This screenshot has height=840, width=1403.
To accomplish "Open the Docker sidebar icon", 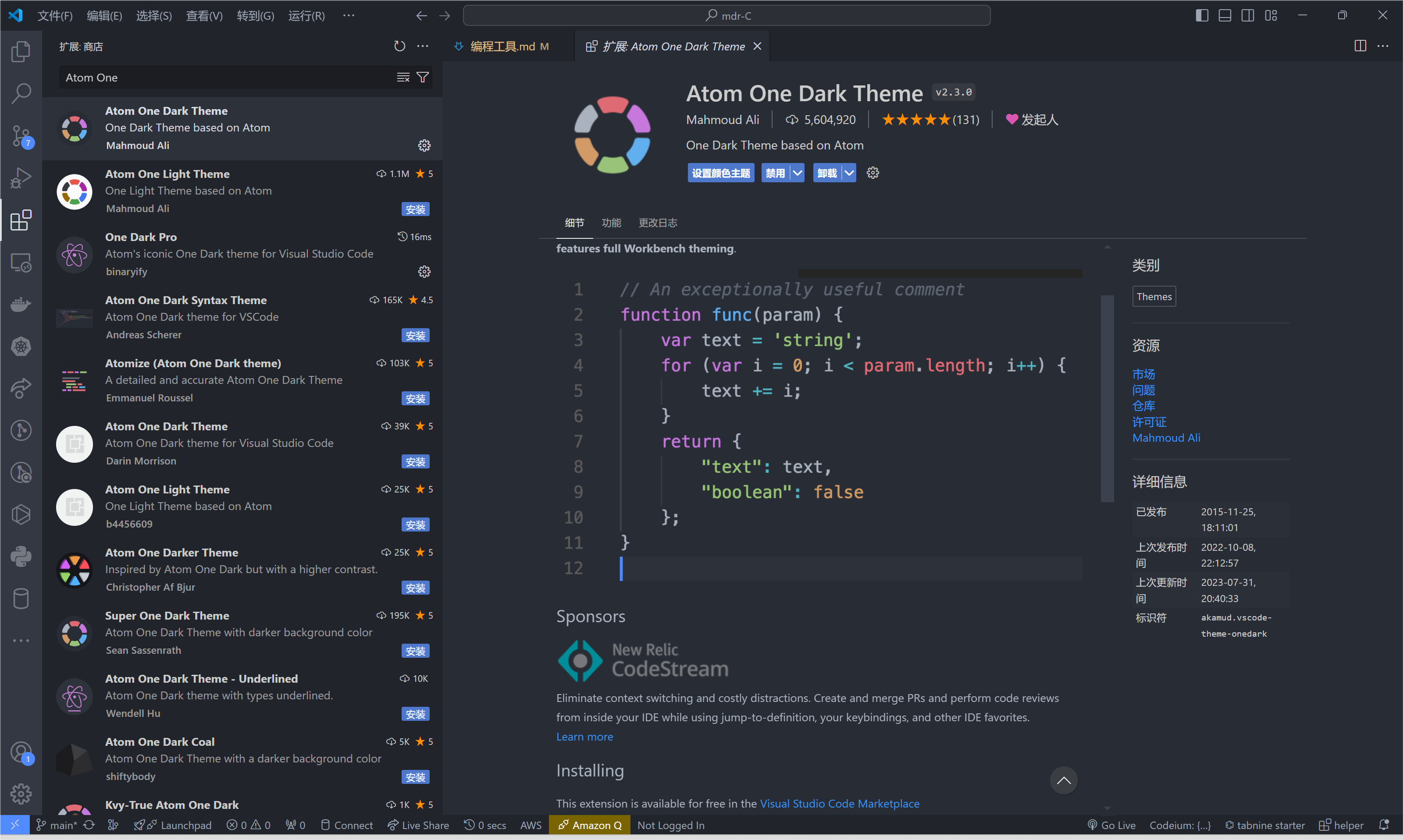I will tap(21, 305).
